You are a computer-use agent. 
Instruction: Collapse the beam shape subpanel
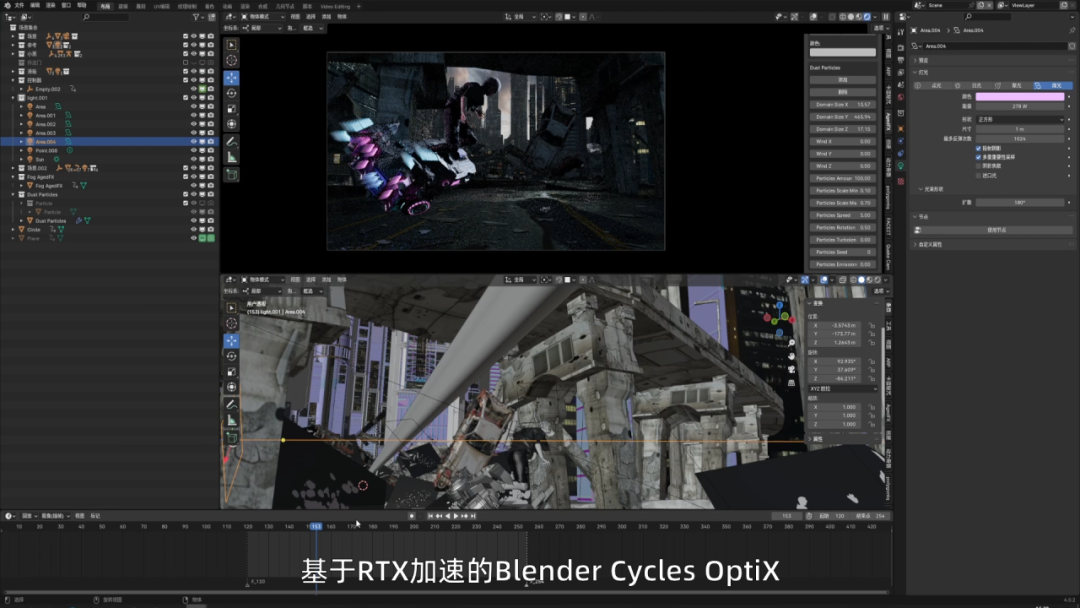pos(921,189)
